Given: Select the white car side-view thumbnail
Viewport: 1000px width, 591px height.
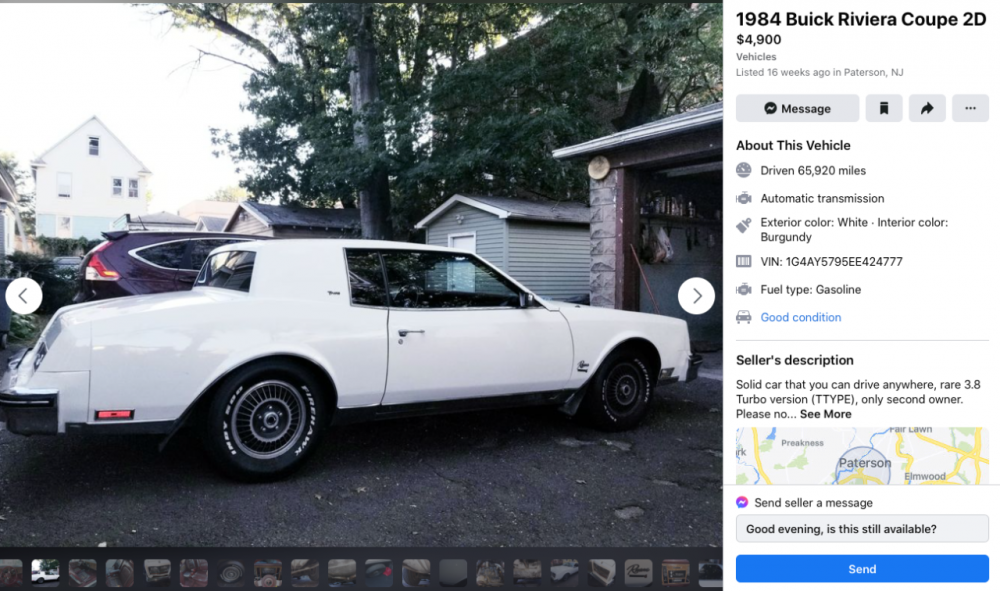Looking at the screenshot, I should coord(45,573).
